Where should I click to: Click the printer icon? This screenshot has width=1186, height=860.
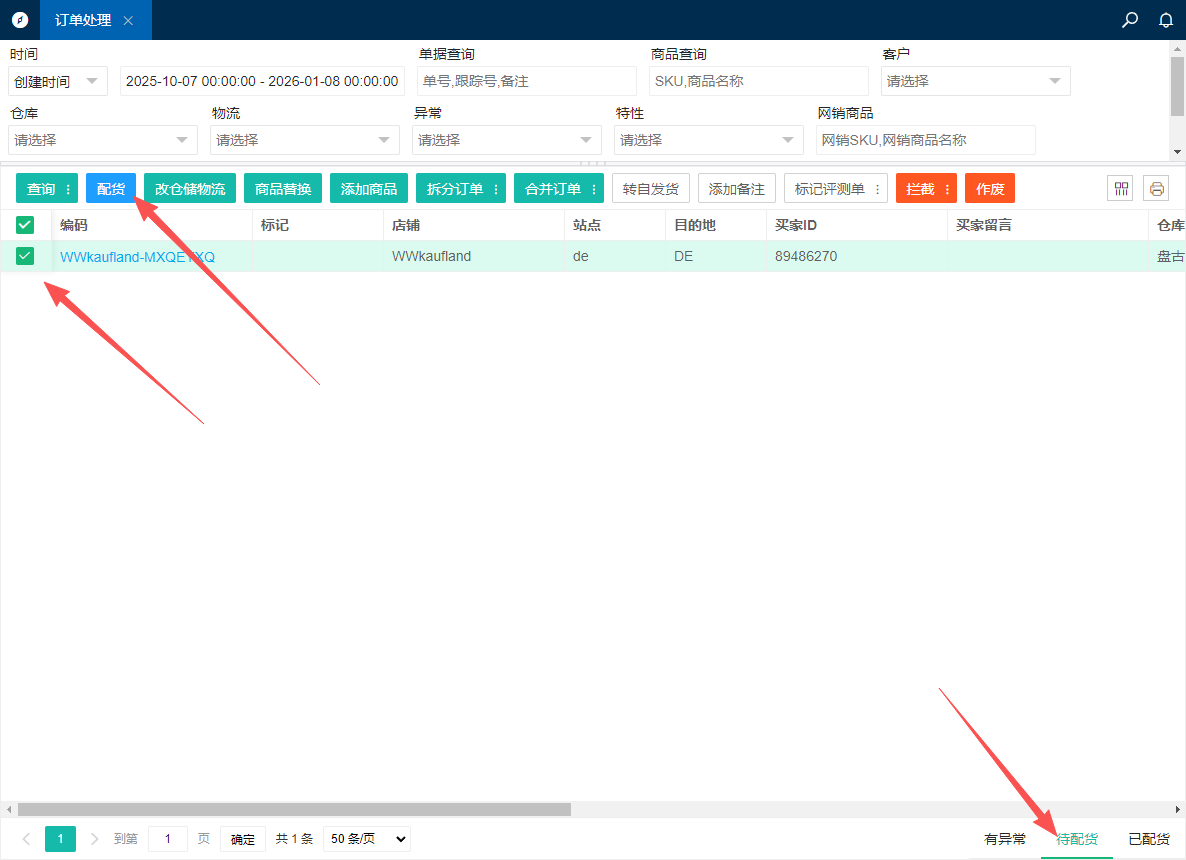pos(1157,188)
